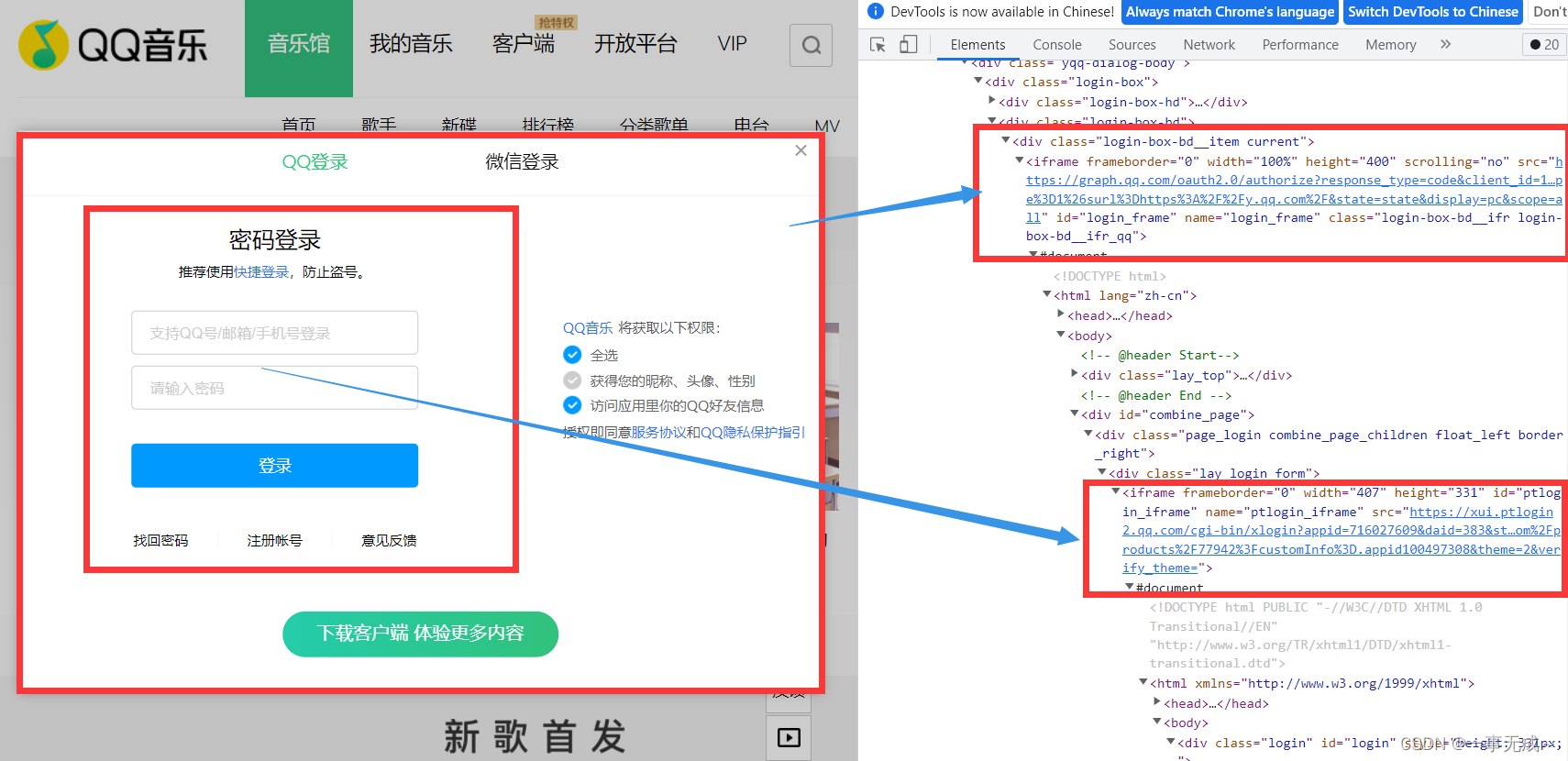The image size is (1568, 761).
Task: Show more DevTools tabs via the chevron
Action: click(x=1446, y=44)
